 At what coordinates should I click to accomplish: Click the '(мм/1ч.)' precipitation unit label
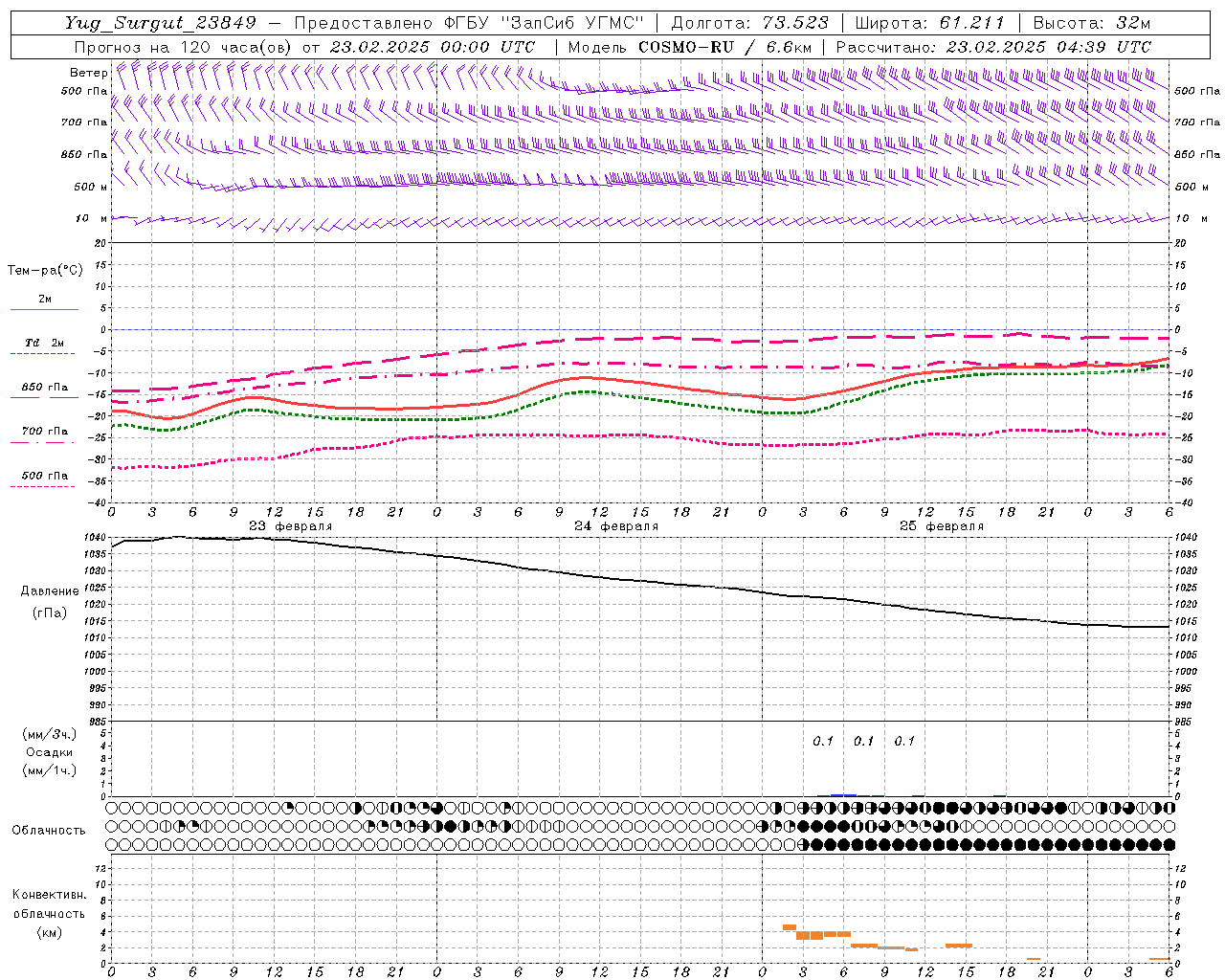tap(50, 770)
